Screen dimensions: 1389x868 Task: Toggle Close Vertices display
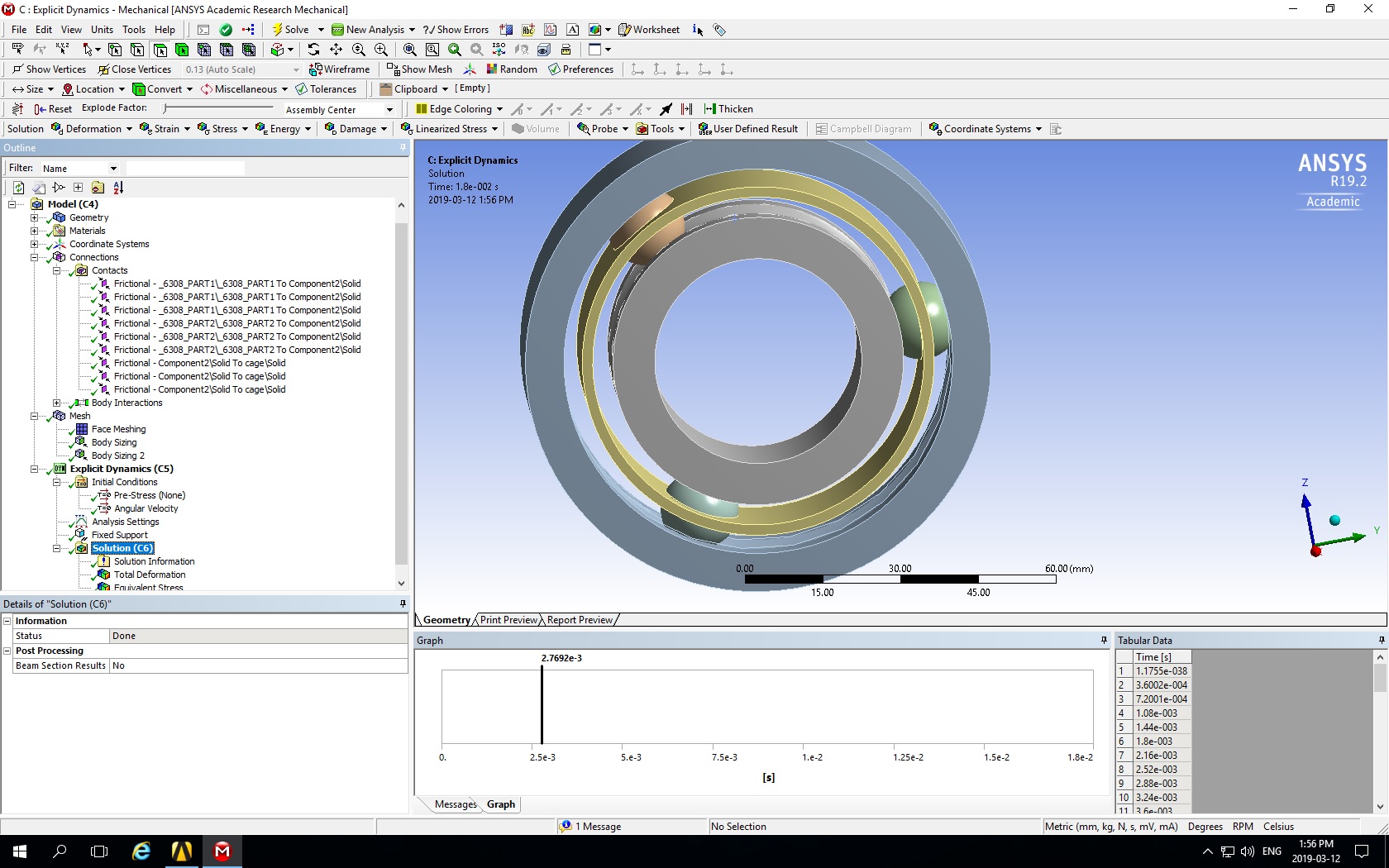(135, 69)
